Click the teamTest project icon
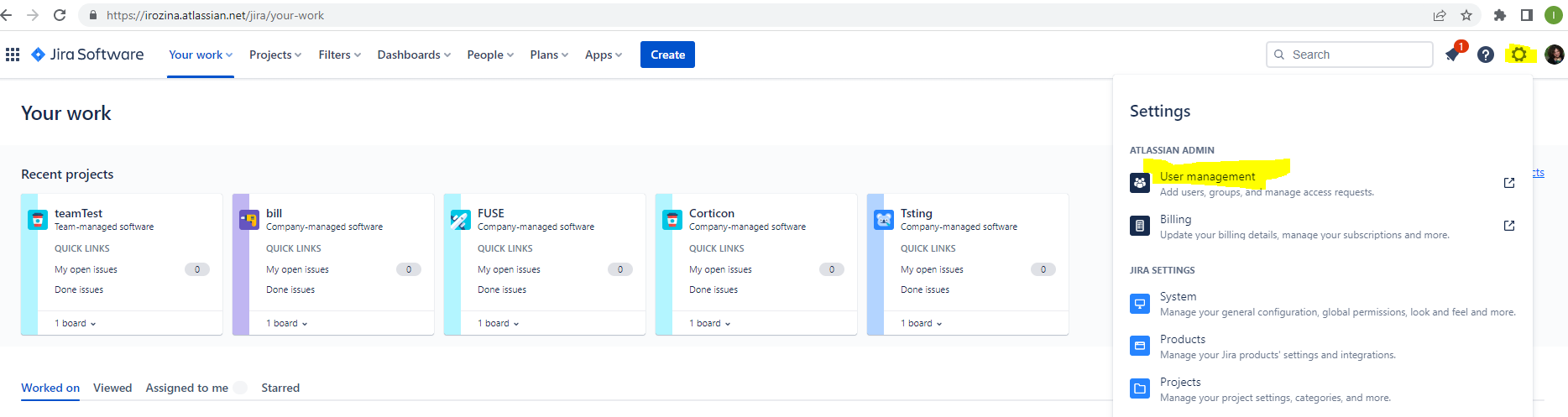 pyautogui.click(x=38, y=220)
